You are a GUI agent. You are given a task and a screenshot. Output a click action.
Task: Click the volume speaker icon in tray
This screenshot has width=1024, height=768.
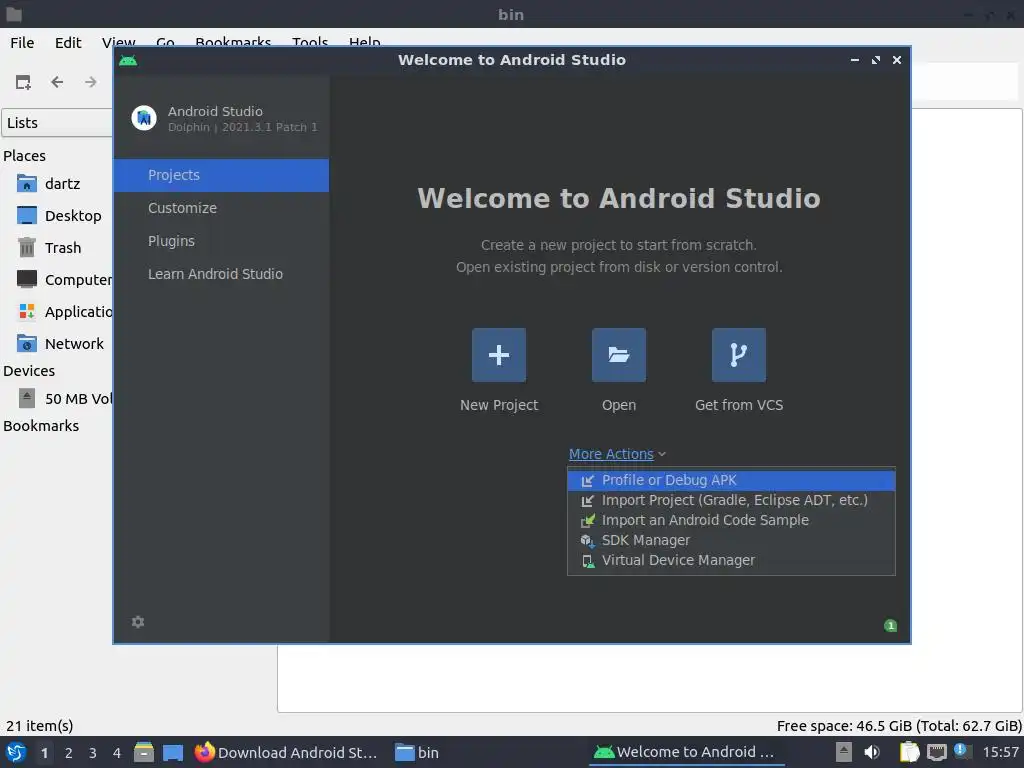pos(872,752)
